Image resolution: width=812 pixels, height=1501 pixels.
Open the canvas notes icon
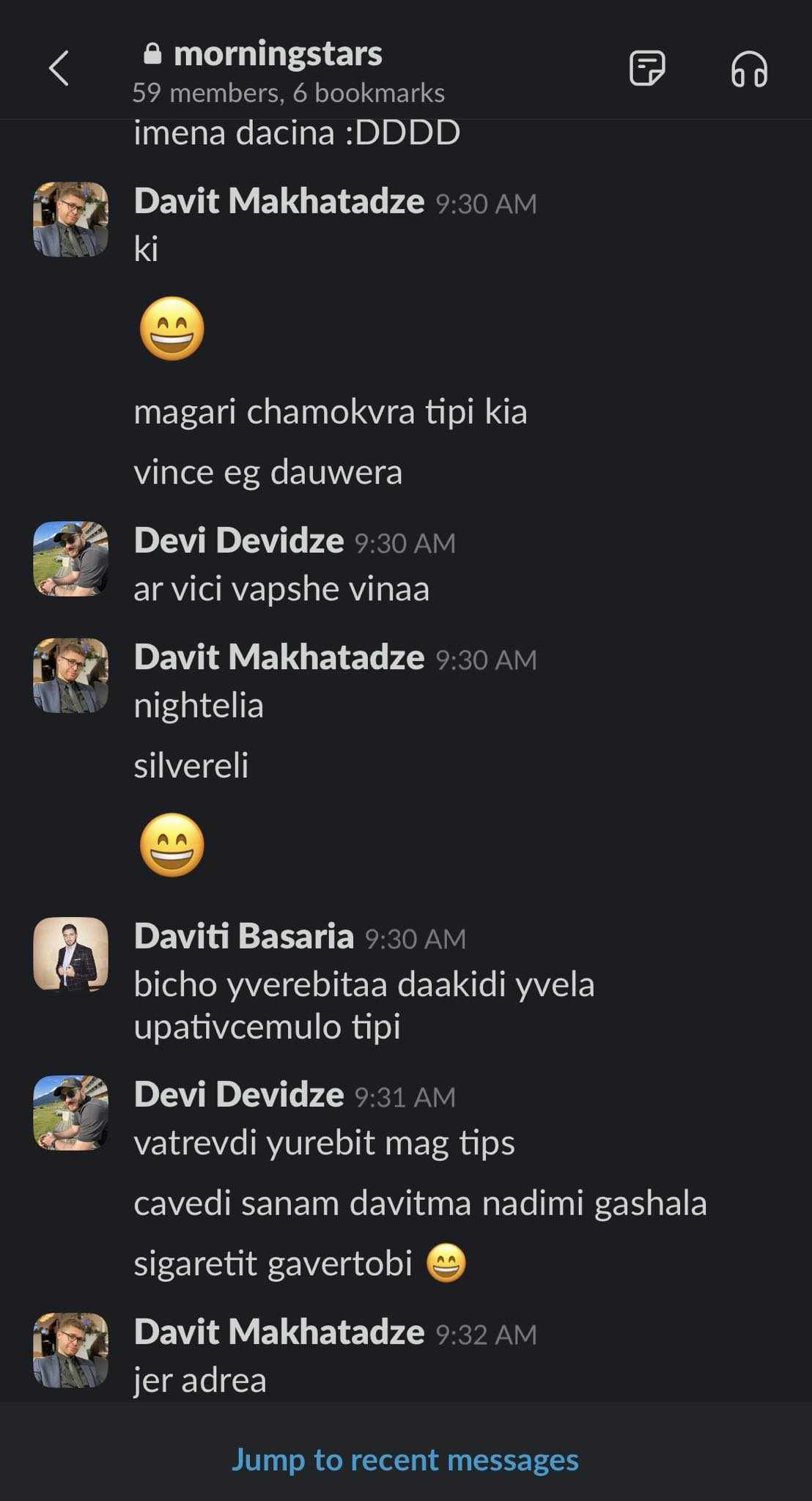(x=646, y=69)
